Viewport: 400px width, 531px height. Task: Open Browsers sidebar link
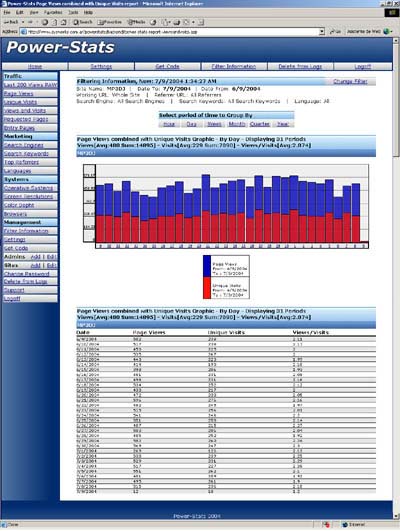click(x=15, y=214)
